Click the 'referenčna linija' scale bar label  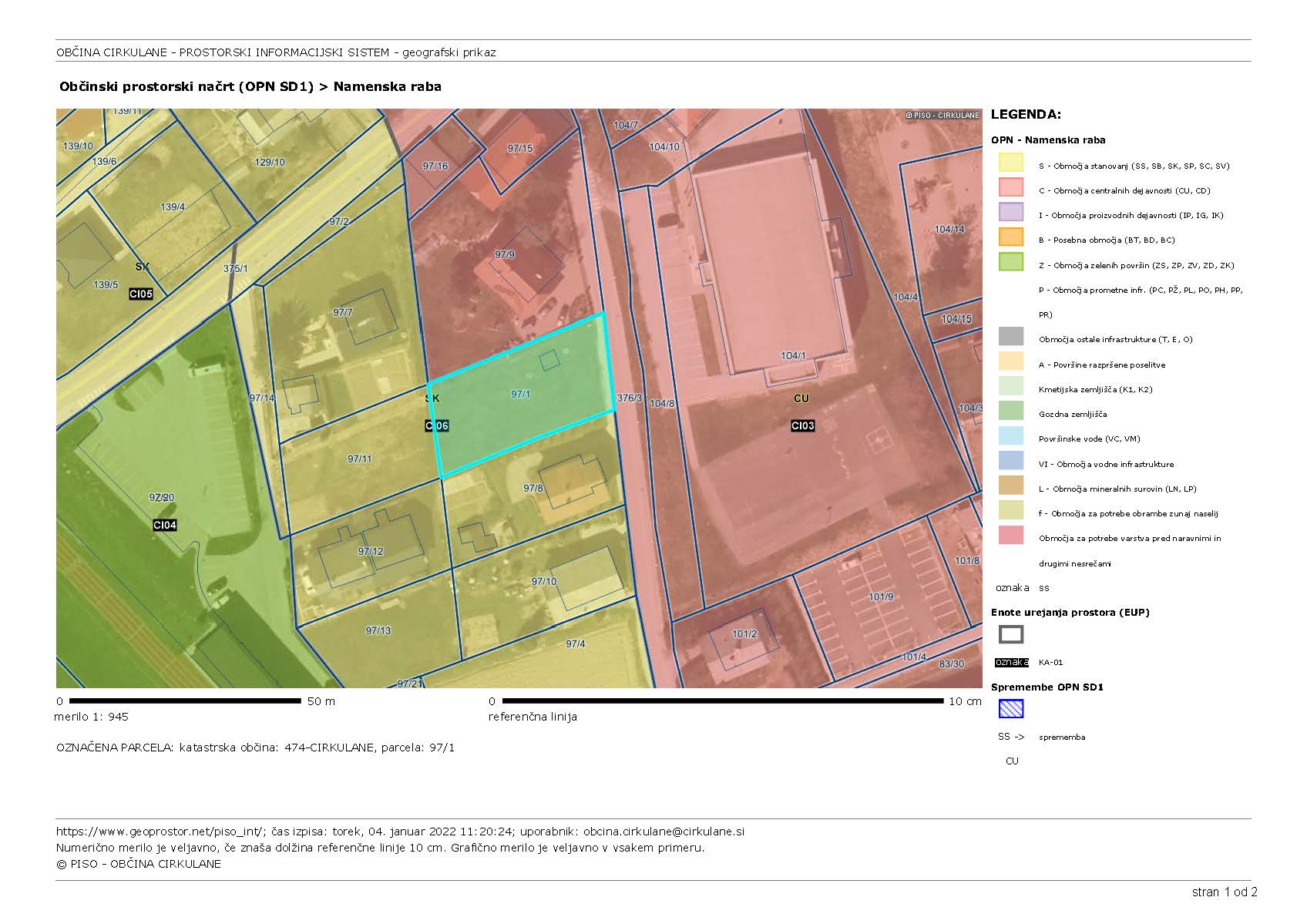click(533, 717)
